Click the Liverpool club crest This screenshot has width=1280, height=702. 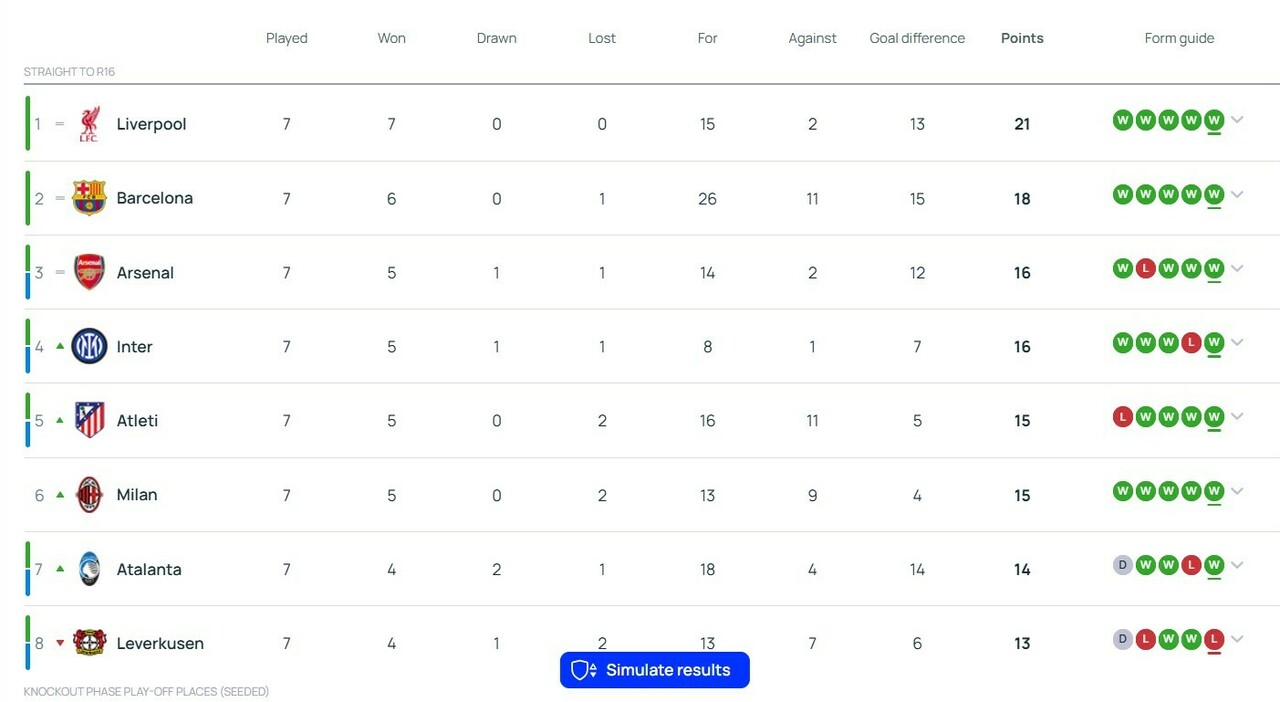click(x=89, y=124)
